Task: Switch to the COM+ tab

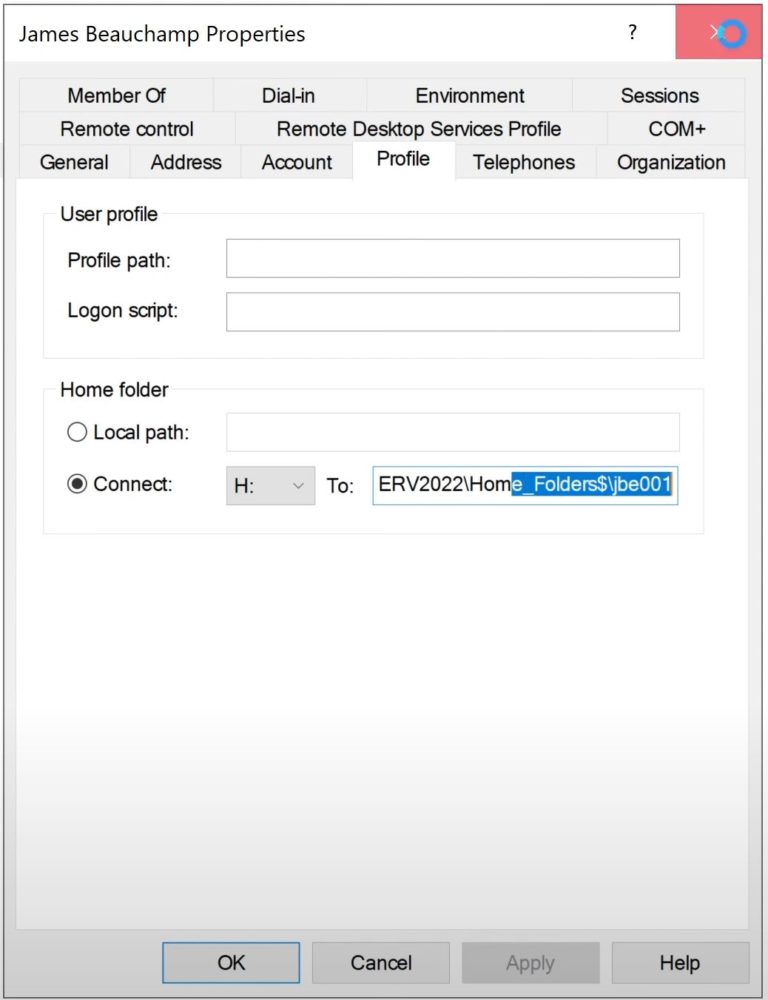Action: click(x=676, y=129)
